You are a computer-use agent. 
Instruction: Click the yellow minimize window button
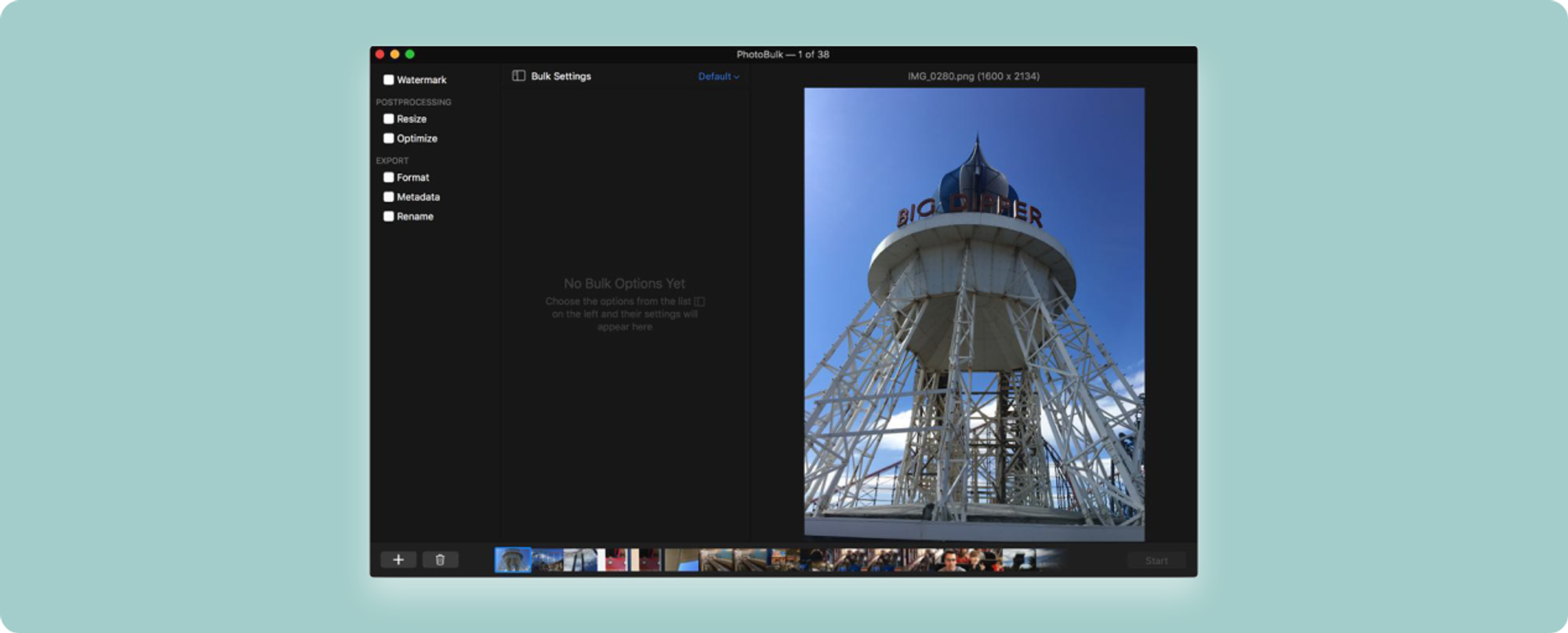click(395, 54)
